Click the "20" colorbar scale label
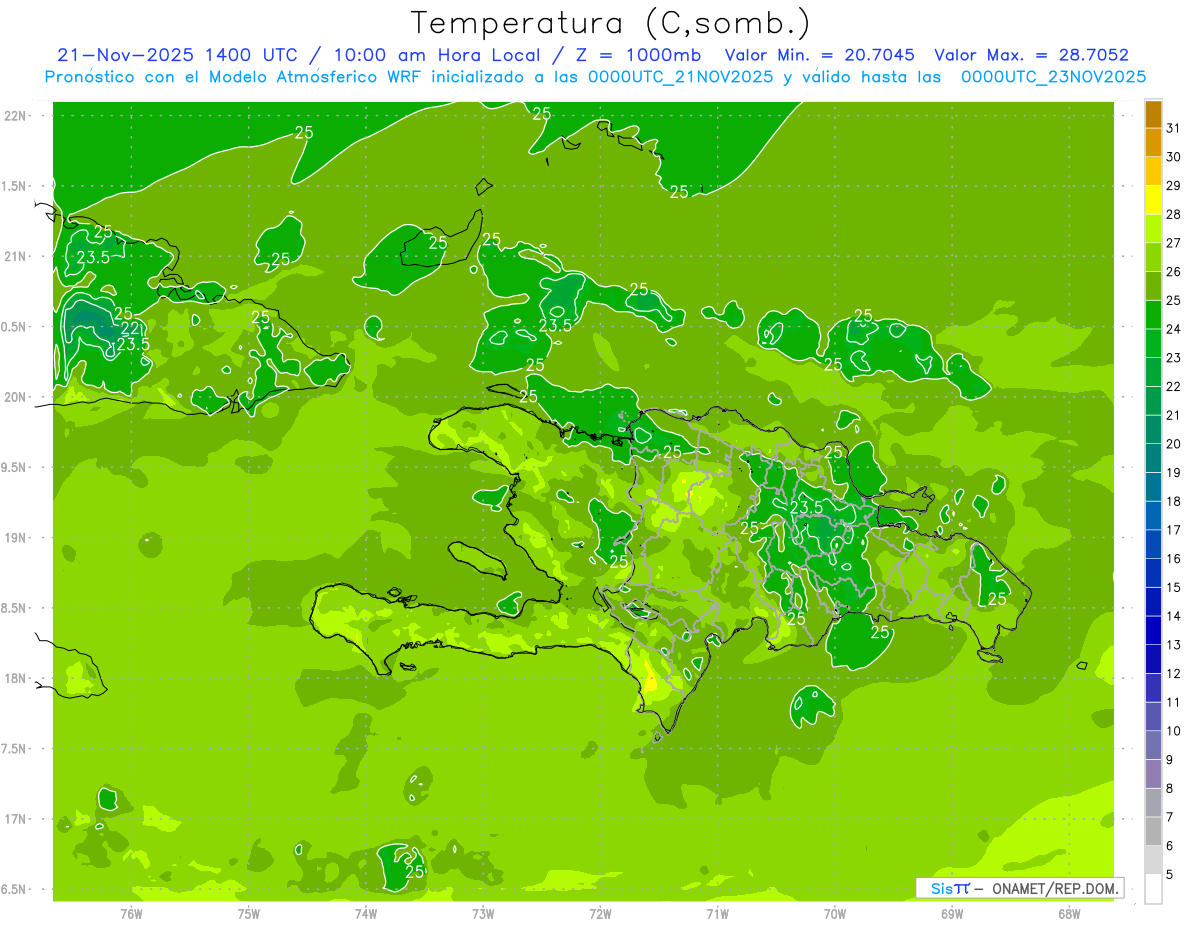This screenshot has height=927, width=1200. [1173, 444]
